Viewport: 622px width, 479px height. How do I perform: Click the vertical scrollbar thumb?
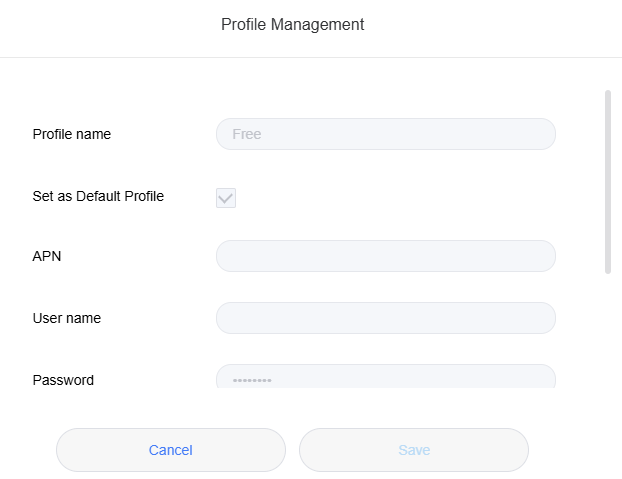coord(607,180)
